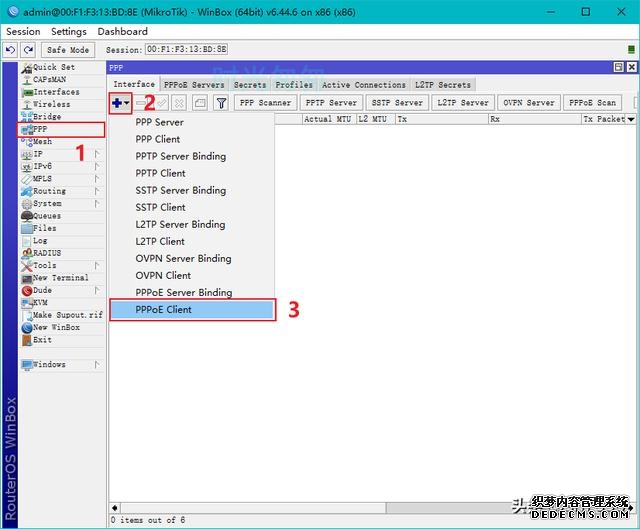Viewport: 640px width, 529px height.
Task: Click the redo arrow icon
Action: [28, 50]
